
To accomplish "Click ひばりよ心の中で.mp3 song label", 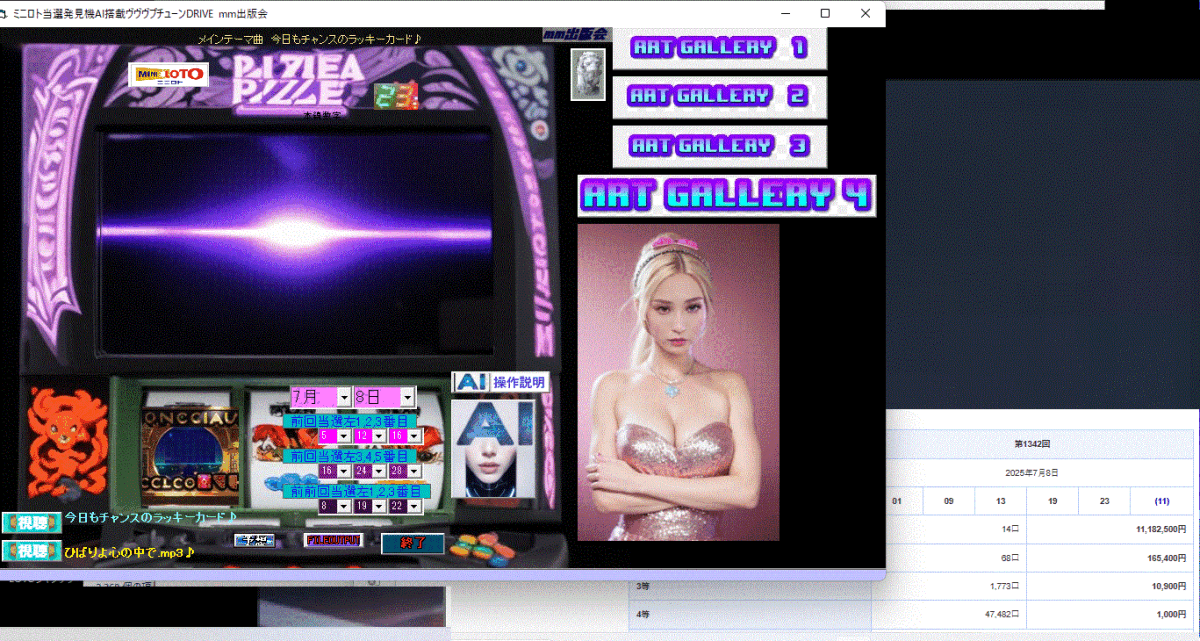I will tap(128, 551).
